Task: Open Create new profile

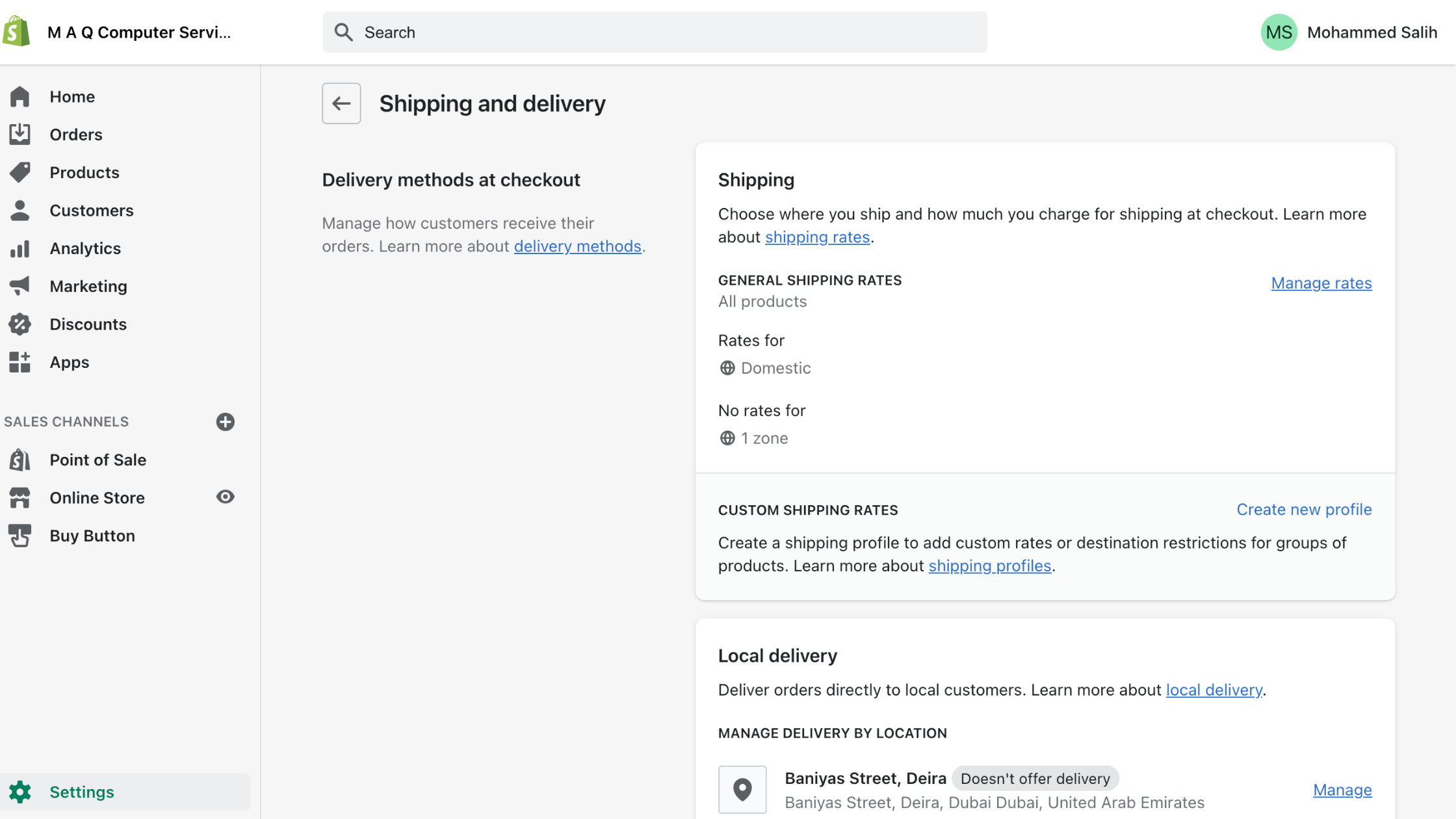Action: point(1304,509)
